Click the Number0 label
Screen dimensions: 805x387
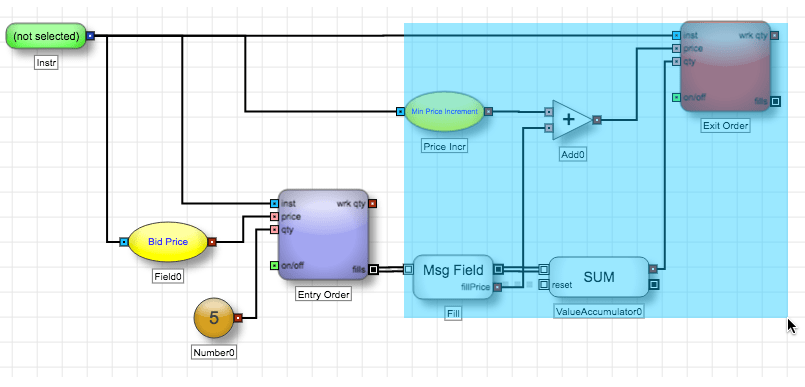point(214,353)
